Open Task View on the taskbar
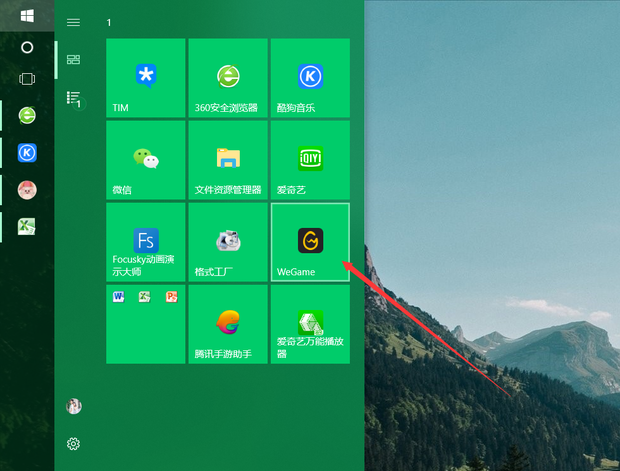The width and height of the screenshot is (620, 471). pyautogui.click(x=27, y=79)
